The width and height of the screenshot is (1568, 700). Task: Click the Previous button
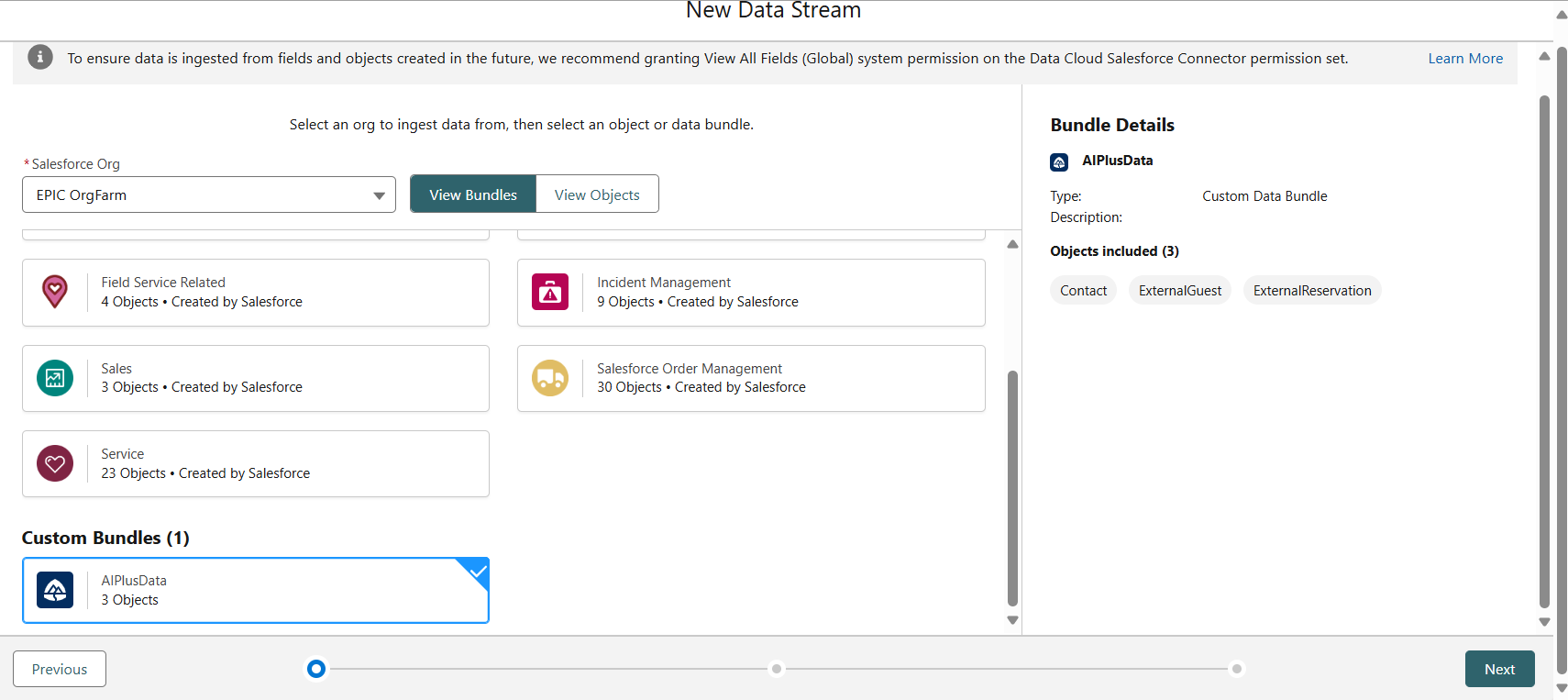(x=60, y=669)
